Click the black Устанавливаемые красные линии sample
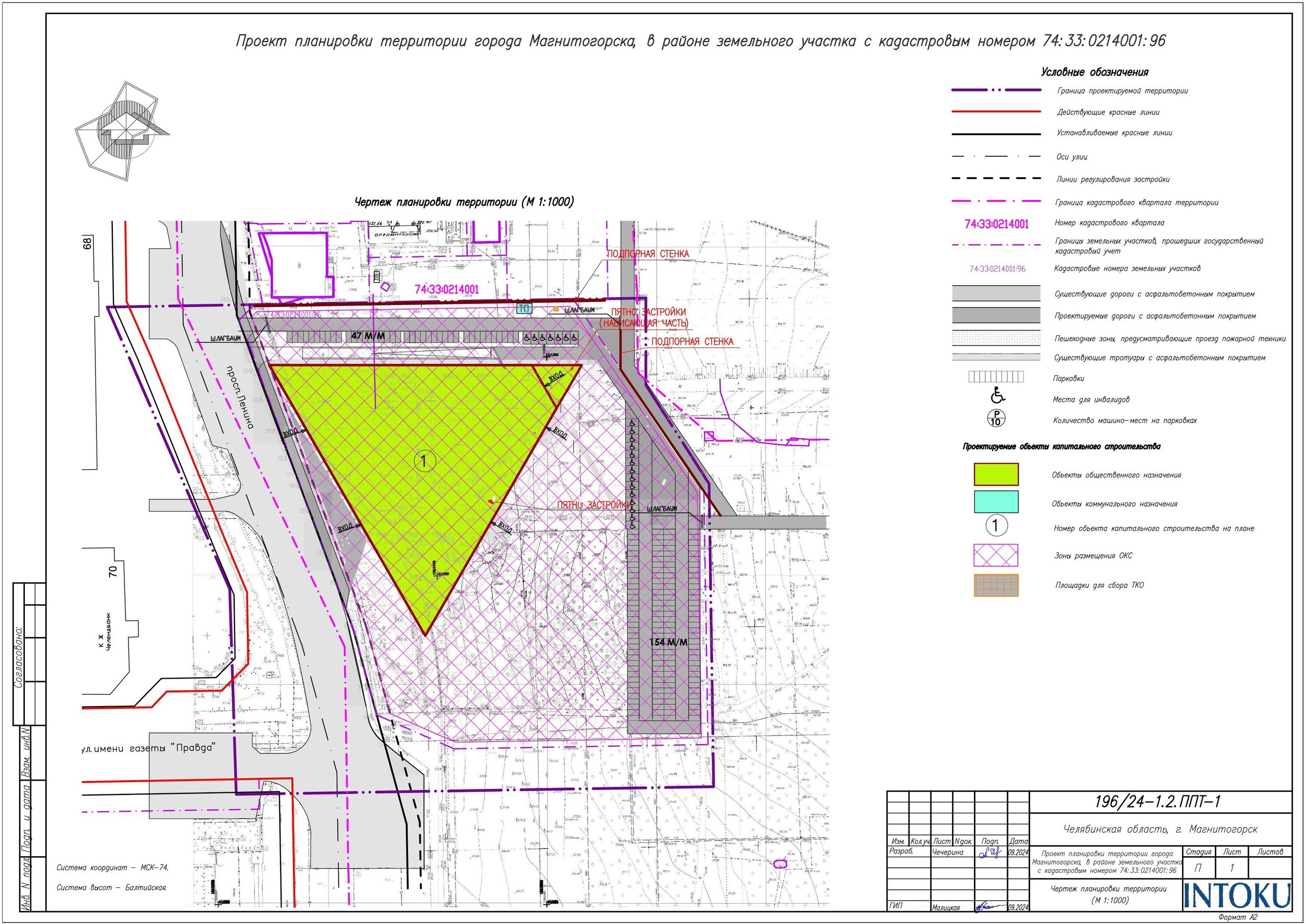The width and height of the screenshot is (1306, 924). coord(996,134)
